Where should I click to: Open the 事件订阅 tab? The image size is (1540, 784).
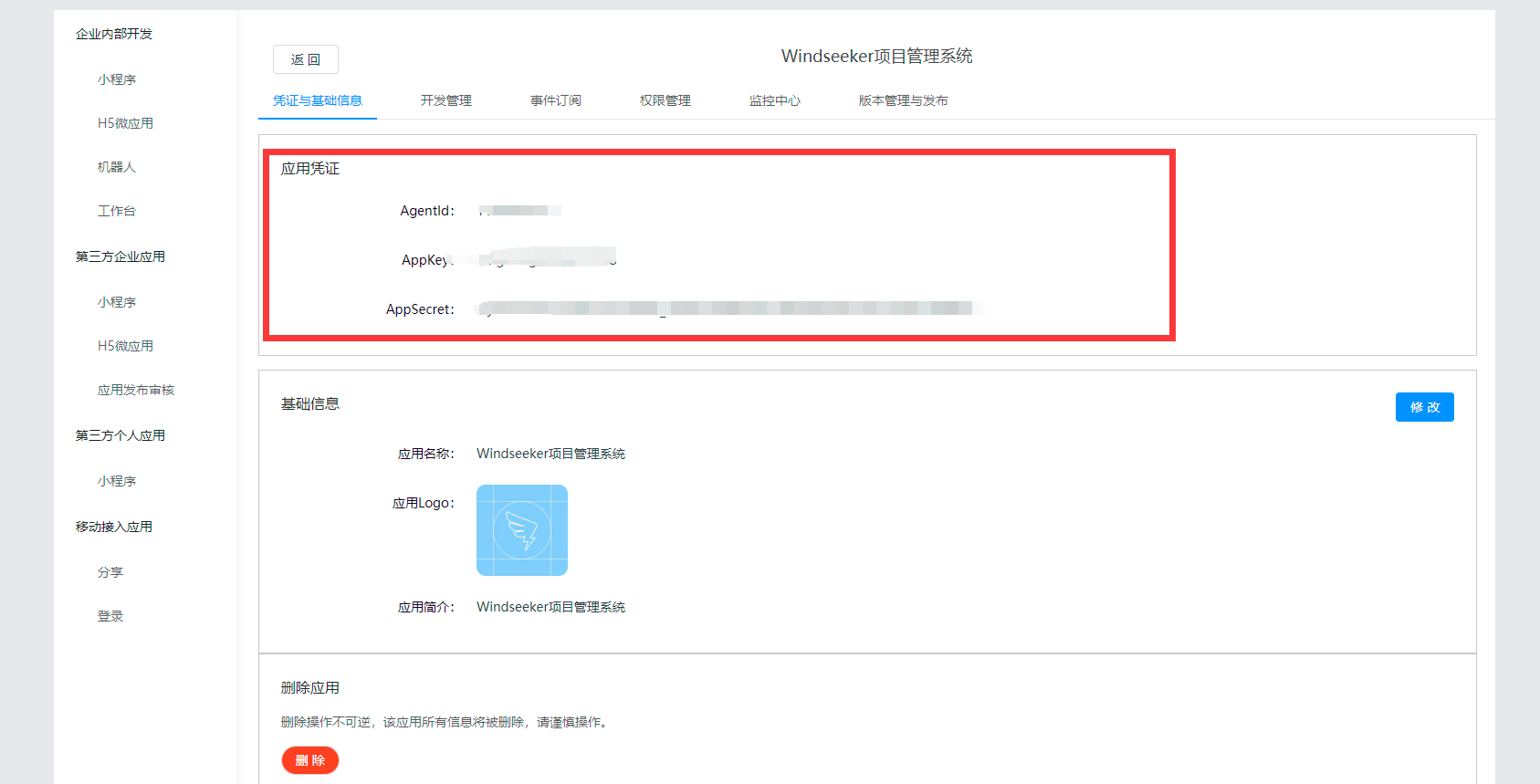[x=556, y=100]
